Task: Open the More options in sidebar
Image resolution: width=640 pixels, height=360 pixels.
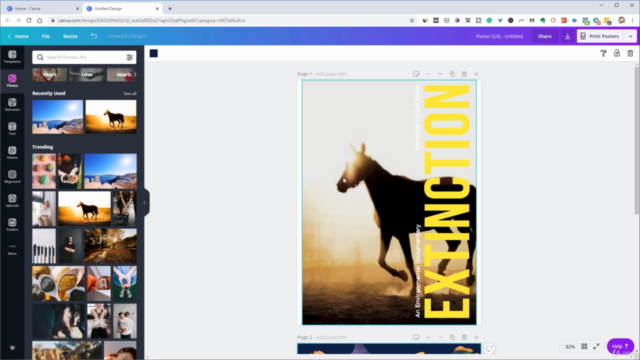Action: [x=12, y=249]
